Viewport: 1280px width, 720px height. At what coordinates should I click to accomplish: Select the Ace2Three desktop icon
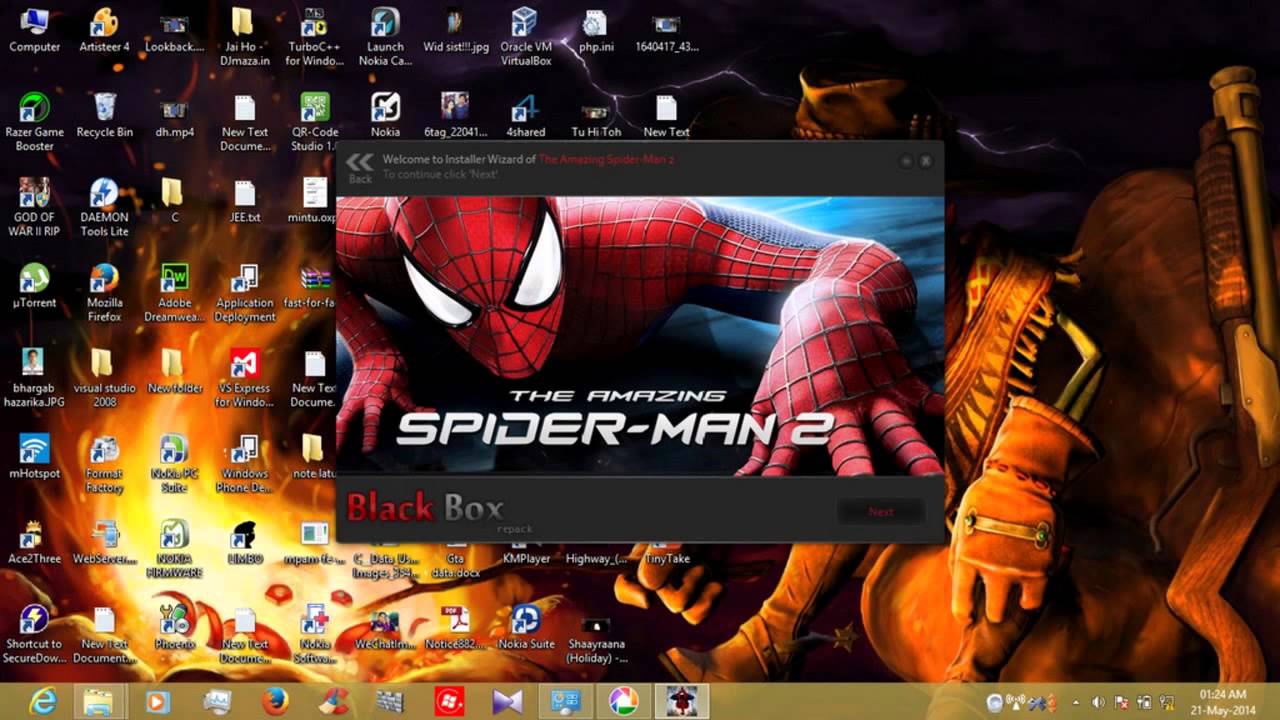pos(35,542)
